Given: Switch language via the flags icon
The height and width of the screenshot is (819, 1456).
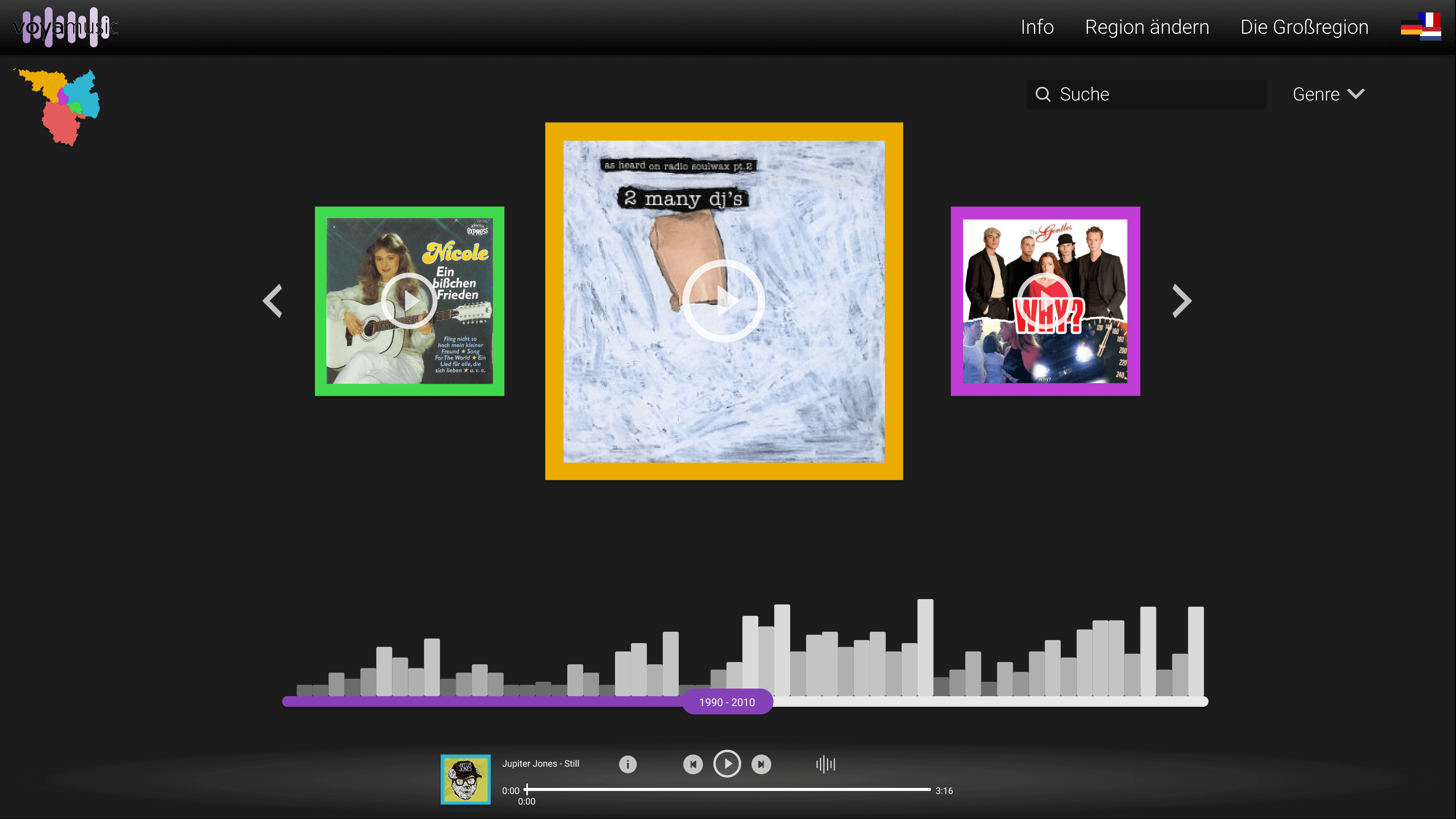Looking at the screenshot, I should point(1420,27).
